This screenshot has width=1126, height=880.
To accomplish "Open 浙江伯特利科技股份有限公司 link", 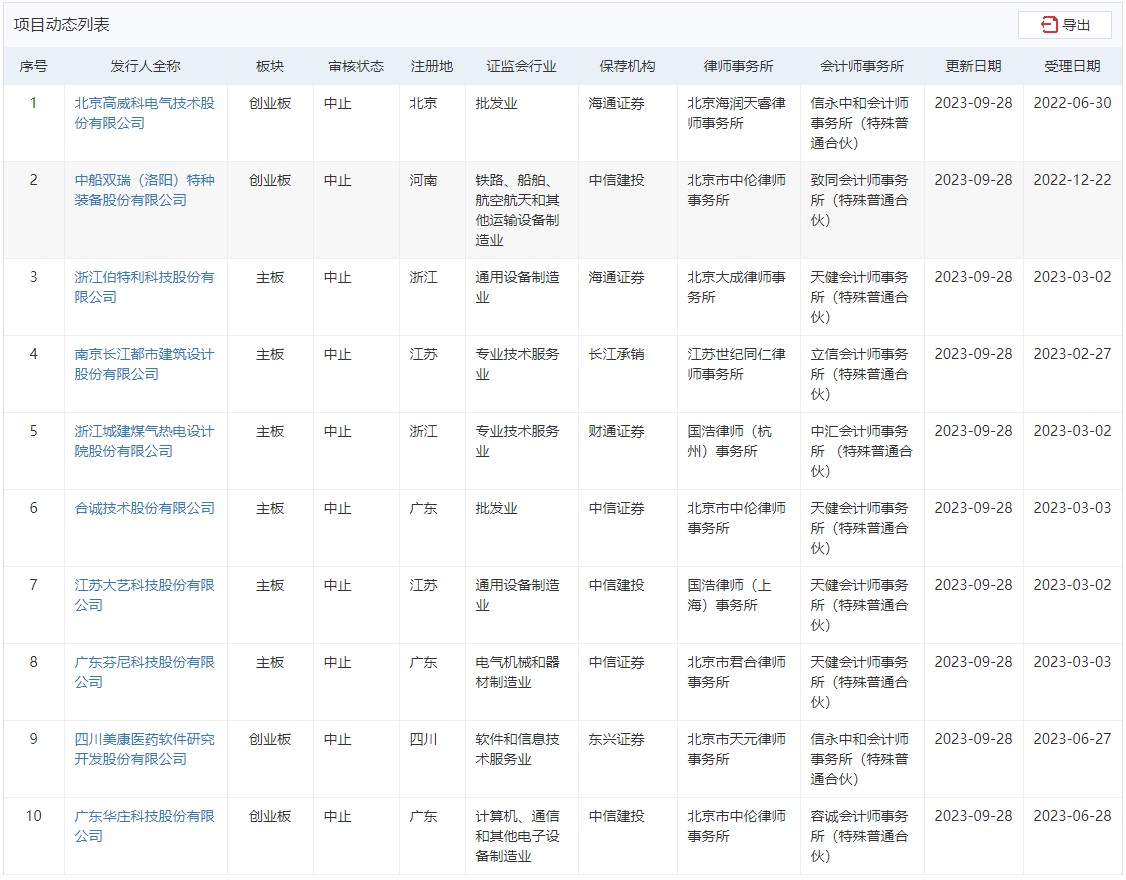I will tap(144, 287).
